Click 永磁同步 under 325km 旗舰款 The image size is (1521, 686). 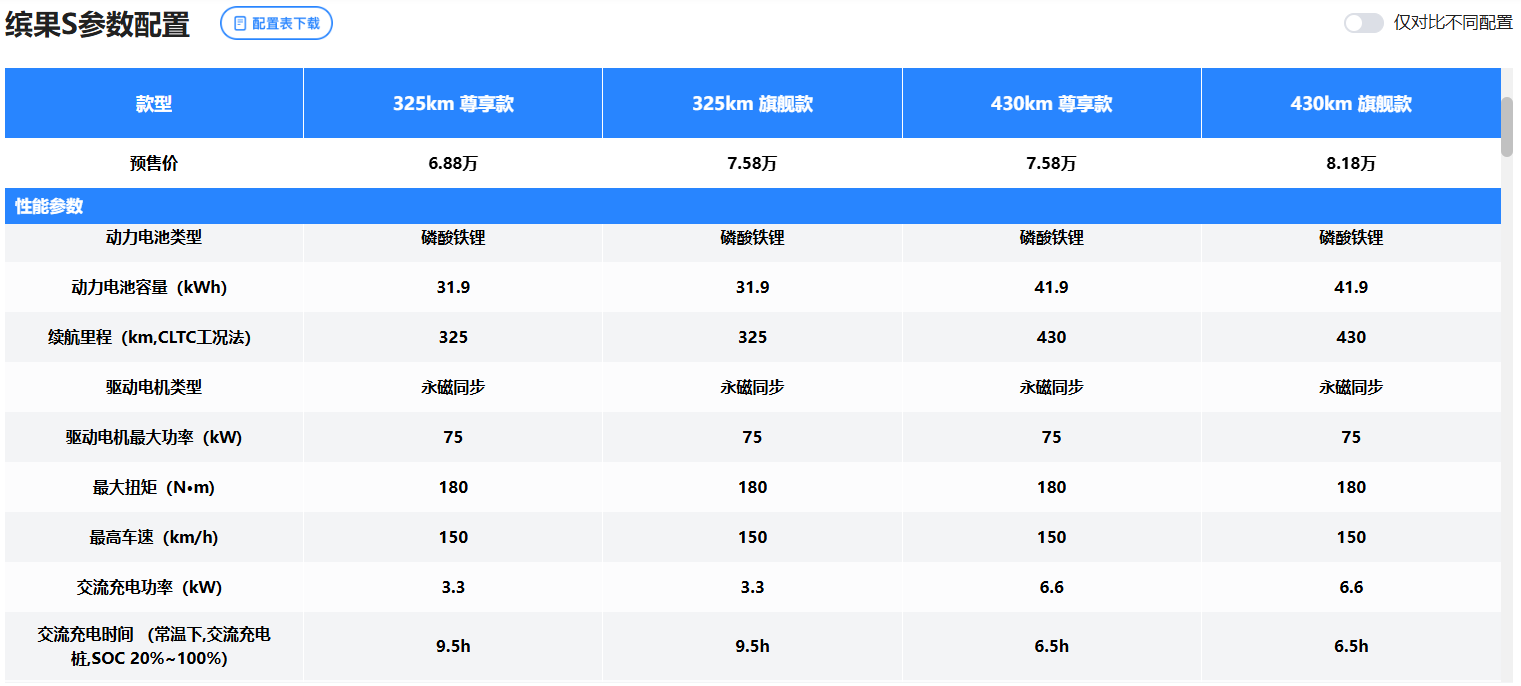click(x=752, y=387)
